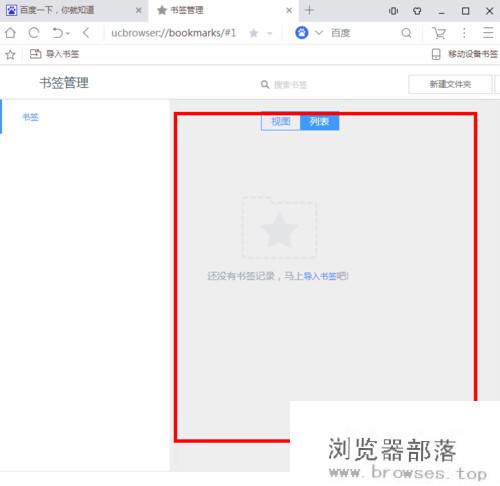Viewport: 500px width, 486px height.
Task: Click the Baidu paw search engine icon
Action: tap(302, 33)
